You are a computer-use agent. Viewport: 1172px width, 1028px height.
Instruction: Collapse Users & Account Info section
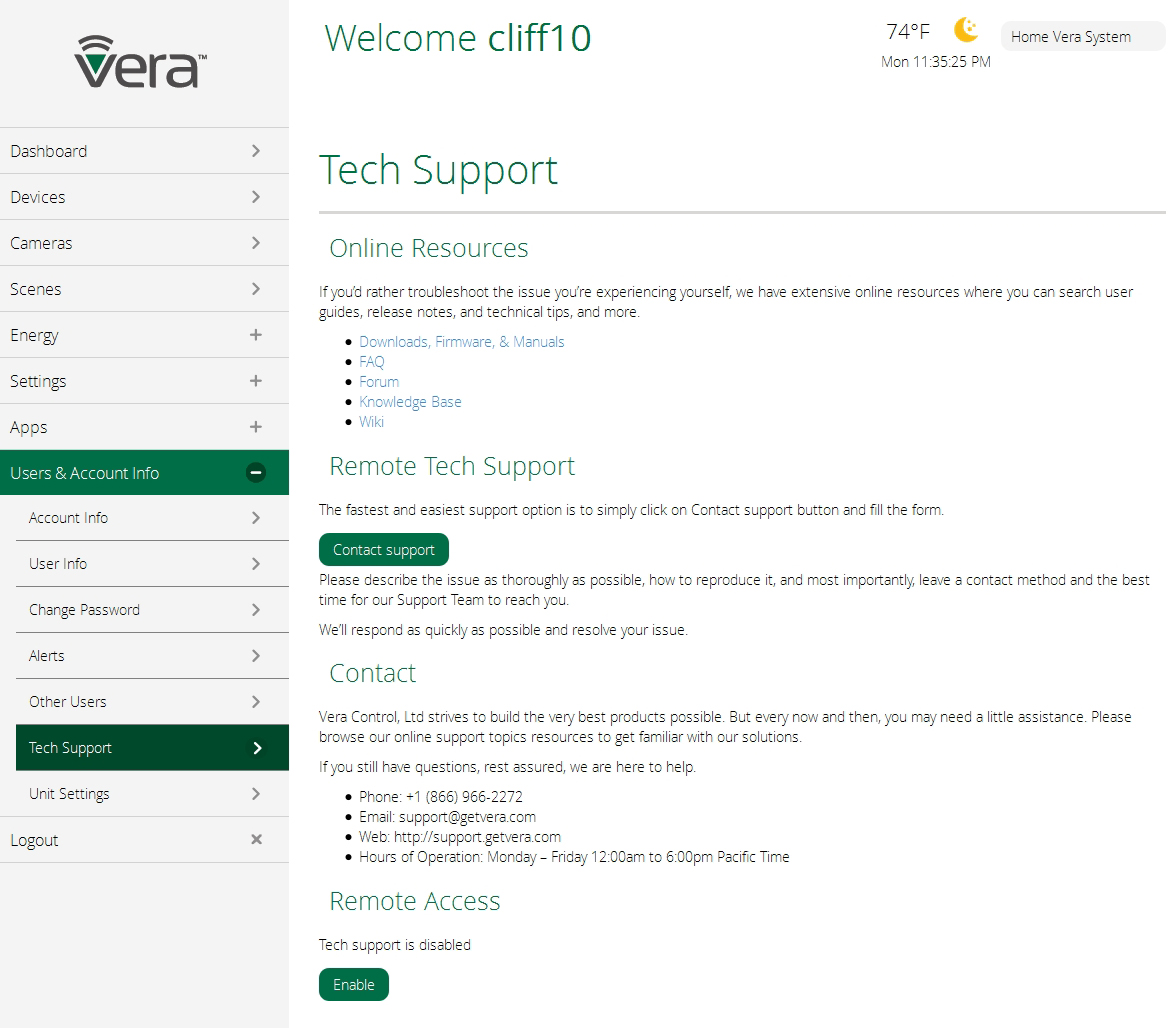tap(256, 473)
